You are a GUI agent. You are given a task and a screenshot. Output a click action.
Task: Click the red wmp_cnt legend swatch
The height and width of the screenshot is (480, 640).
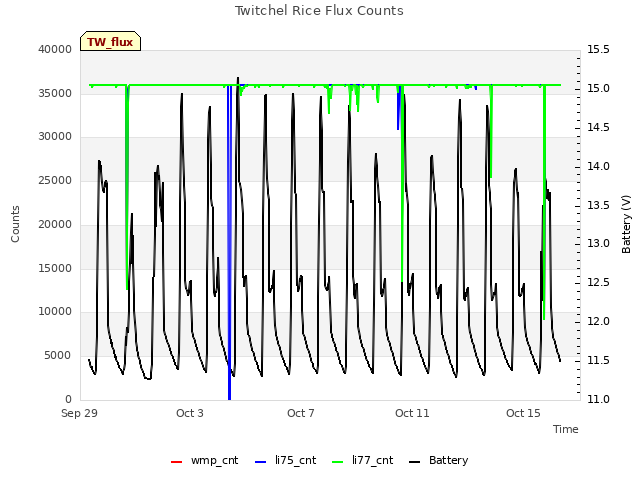click(x=176, y=462)
